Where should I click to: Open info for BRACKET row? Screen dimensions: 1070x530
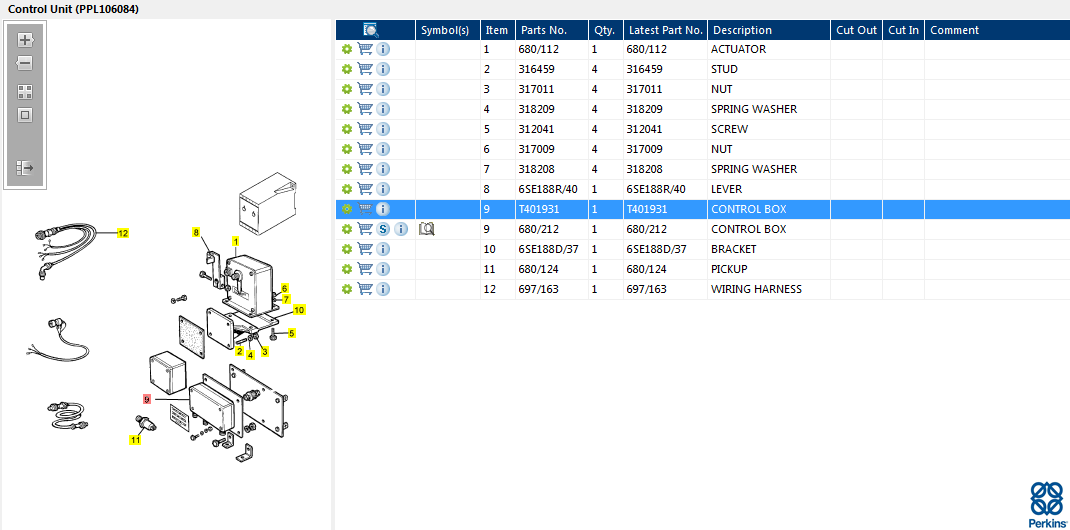pyautogui.click(x=383, y=249)
